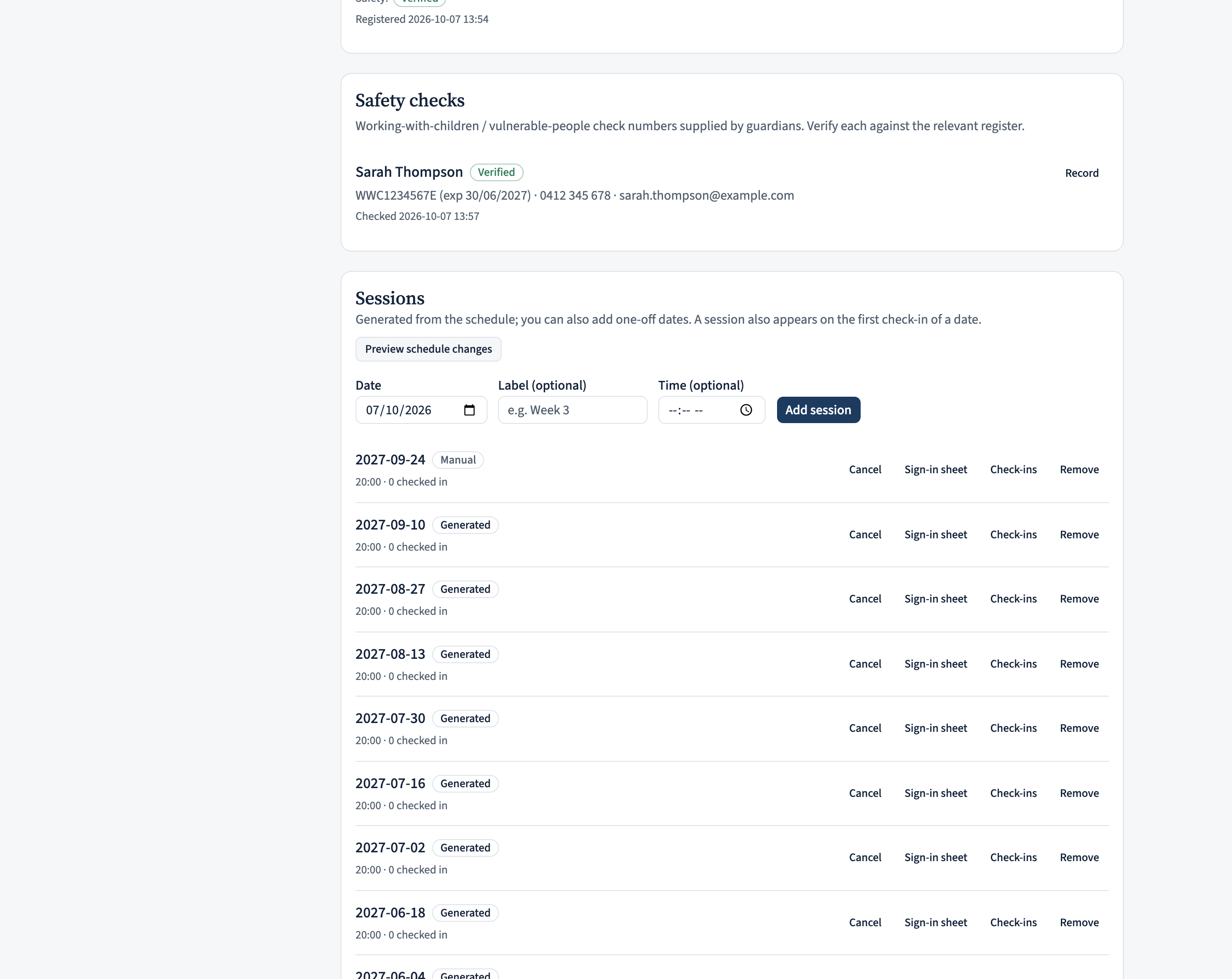Open the clock picker in the Time field
Viewport: 1232px width, 979px height.
pyautogui.click(x=746, y=410)
